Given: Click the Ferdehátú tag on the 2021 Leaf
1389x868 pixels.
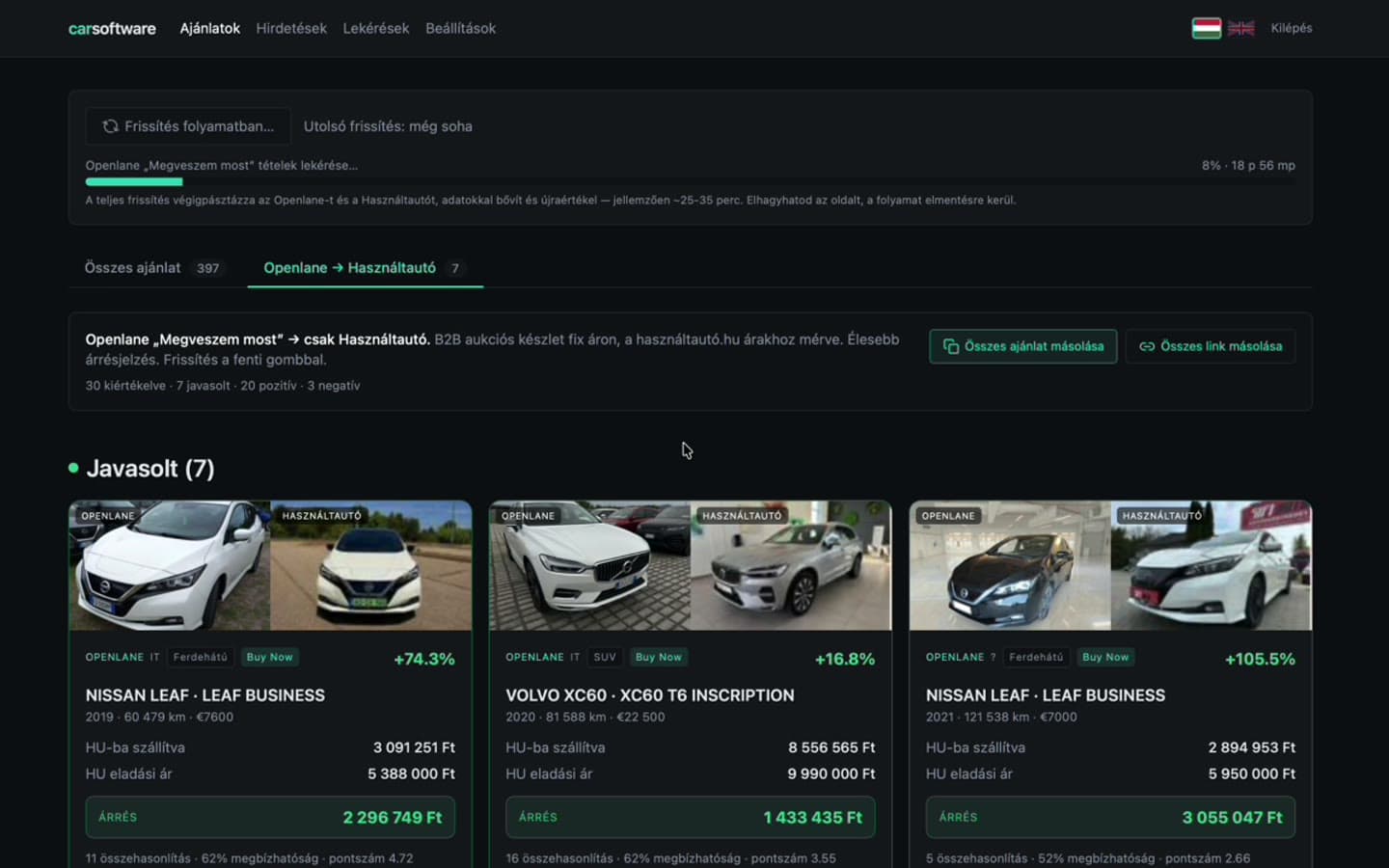Looking at the screenshot, I should pos(1036,657).
